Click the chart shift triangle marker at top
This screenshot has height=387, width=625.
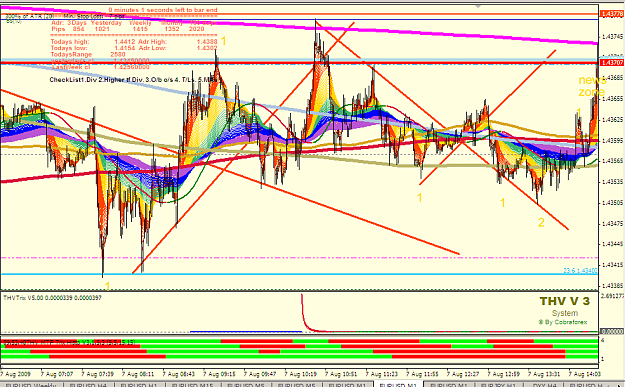[478, 6]
